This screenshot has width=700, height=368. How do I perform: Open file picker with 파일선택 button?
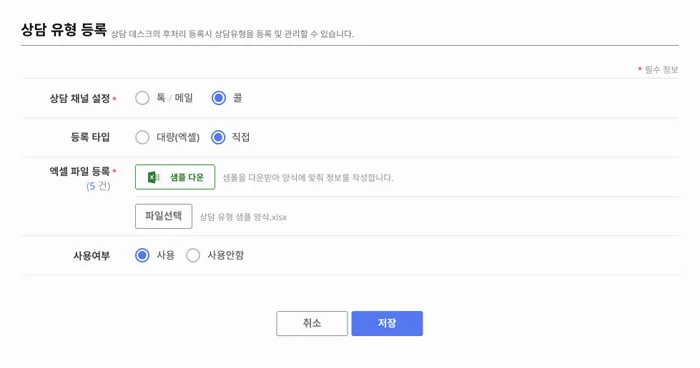[x=164, y=216]
